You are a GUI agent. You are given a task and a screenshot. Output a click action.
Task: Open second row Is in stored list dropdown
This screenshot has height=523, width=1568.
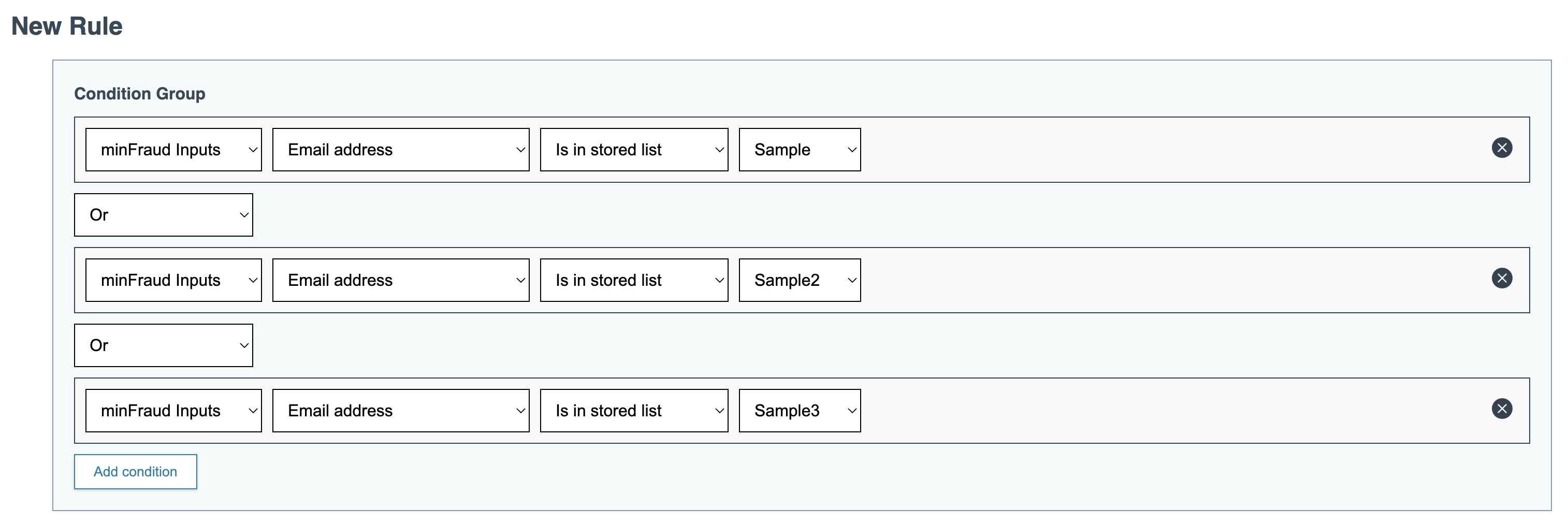point(634,280)
